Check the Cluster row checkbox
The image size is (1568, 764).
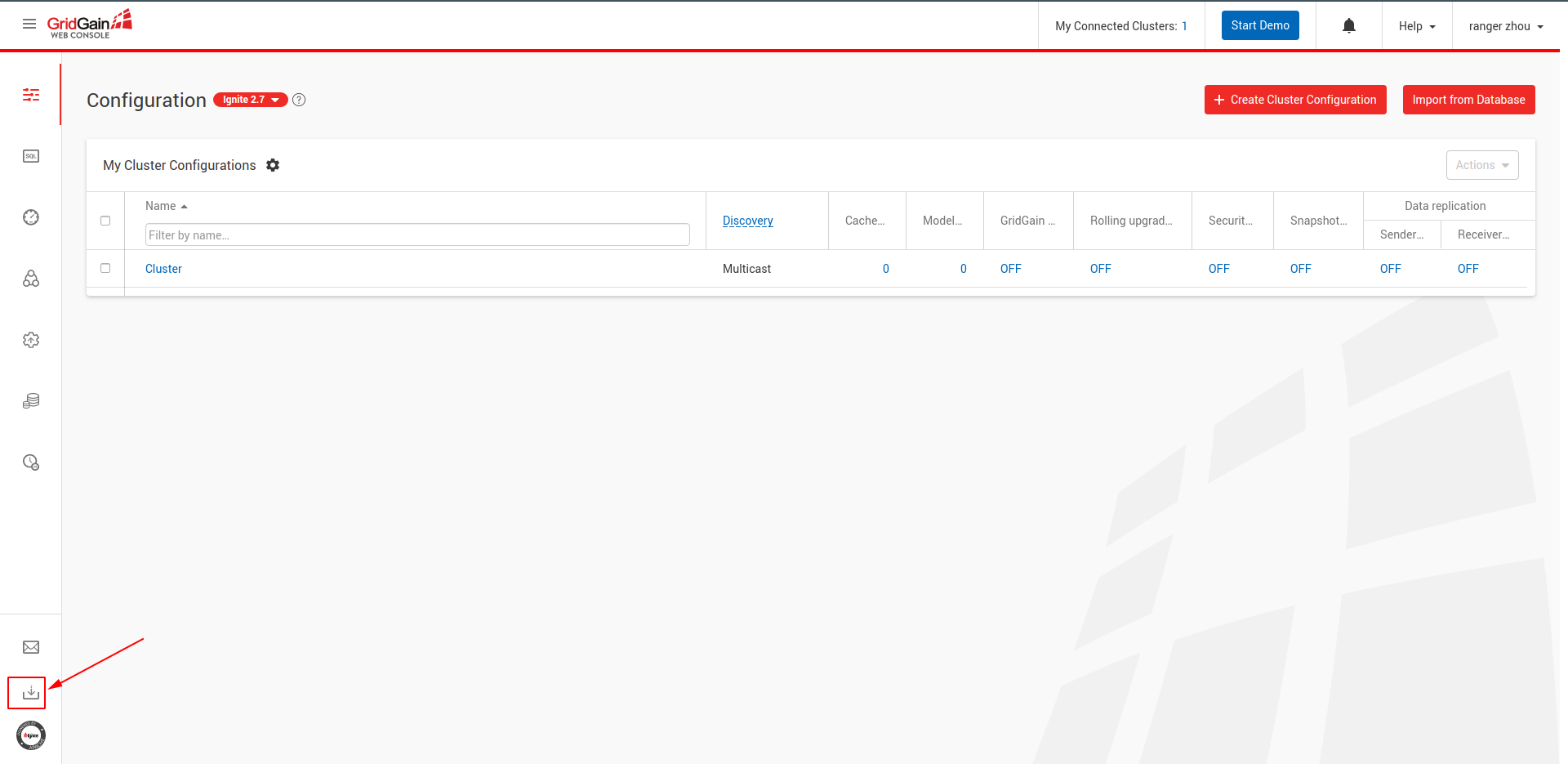coord(105,268)
